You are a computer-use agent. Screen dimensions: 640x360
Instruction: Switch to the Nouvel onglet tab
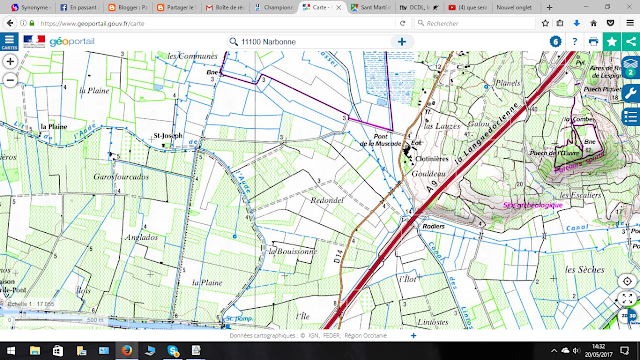[x=514, y=7]
